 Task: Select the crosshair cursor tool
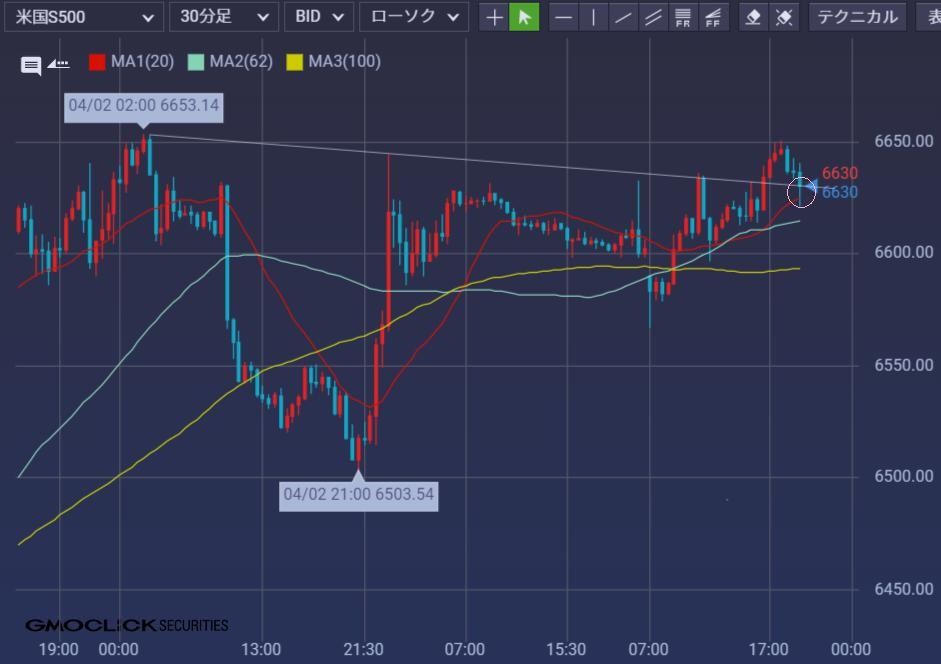pyautogui.click(x=494, y=17)
